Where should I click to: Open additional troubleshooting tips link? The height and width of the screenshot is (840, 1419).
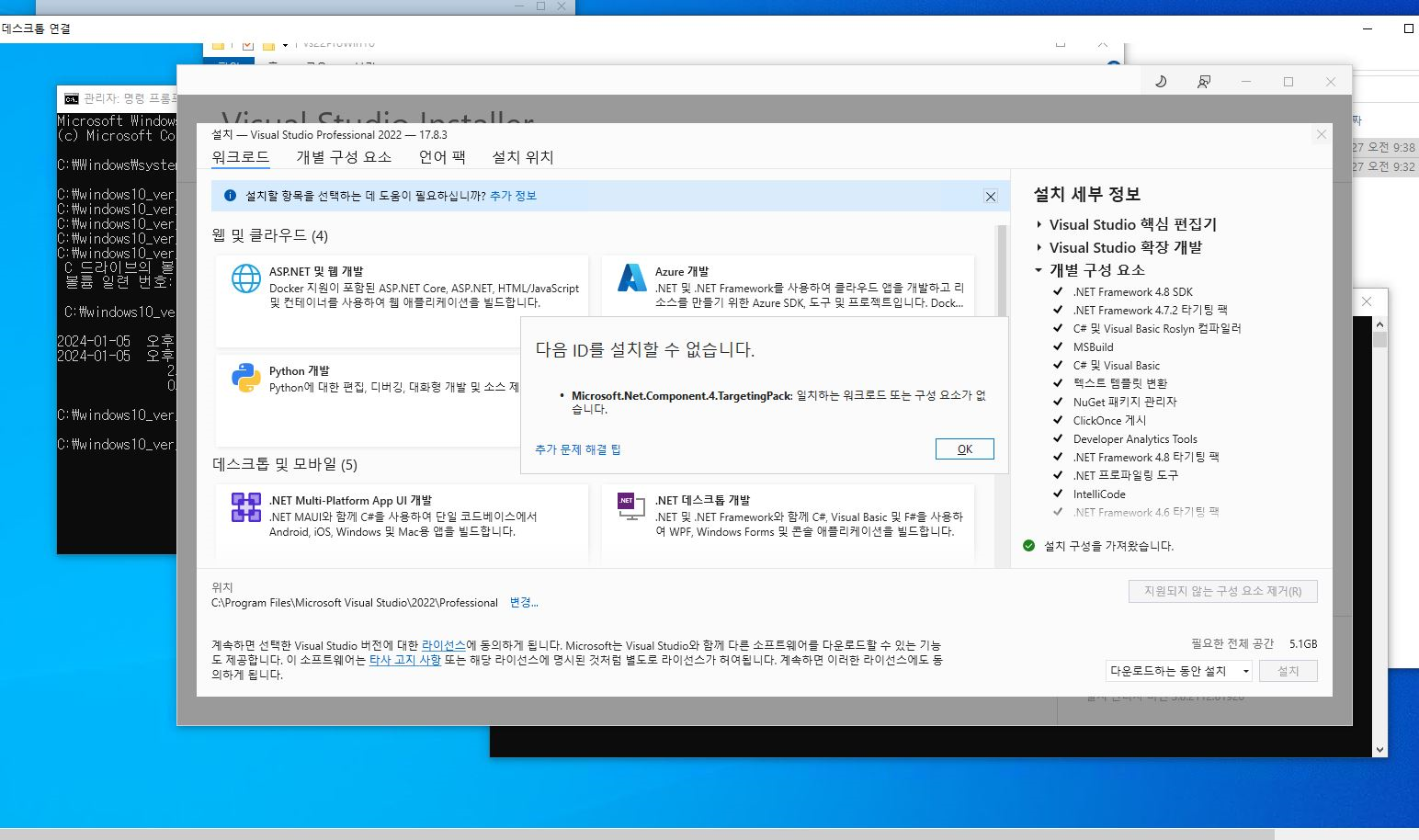coord(578,449)
